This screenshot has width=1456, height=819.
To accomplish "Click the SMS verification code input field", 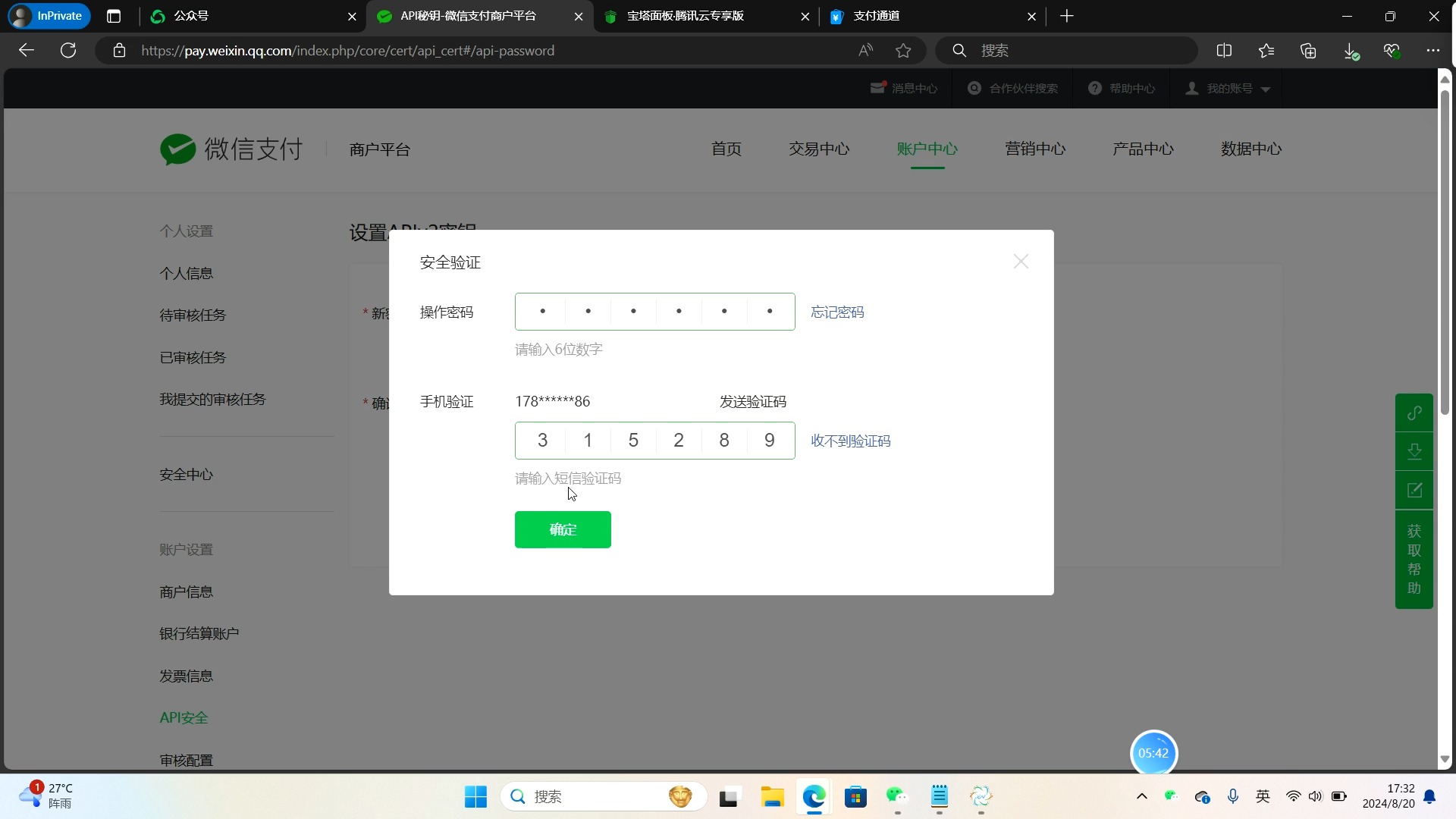I will pos(656,441).
